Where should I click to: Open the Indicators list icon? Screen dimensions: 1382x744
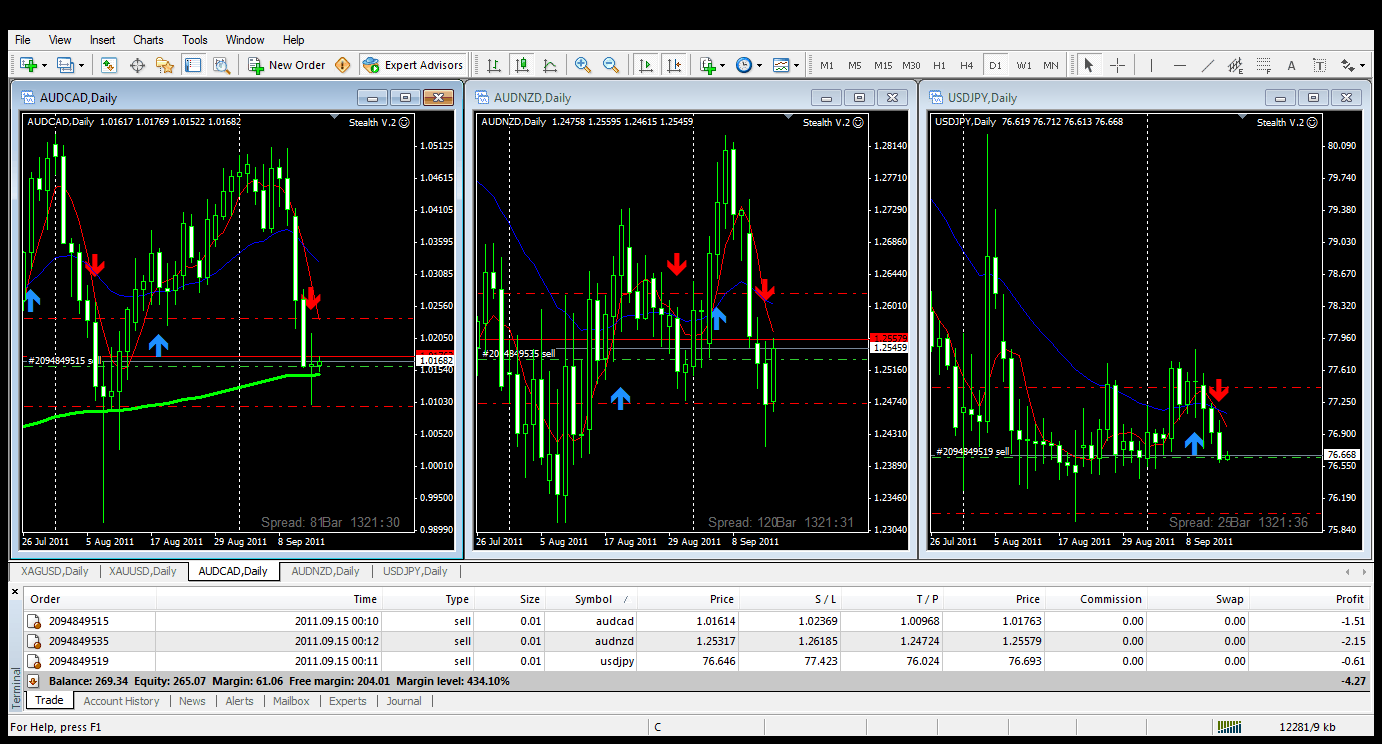tap(708, 65)
